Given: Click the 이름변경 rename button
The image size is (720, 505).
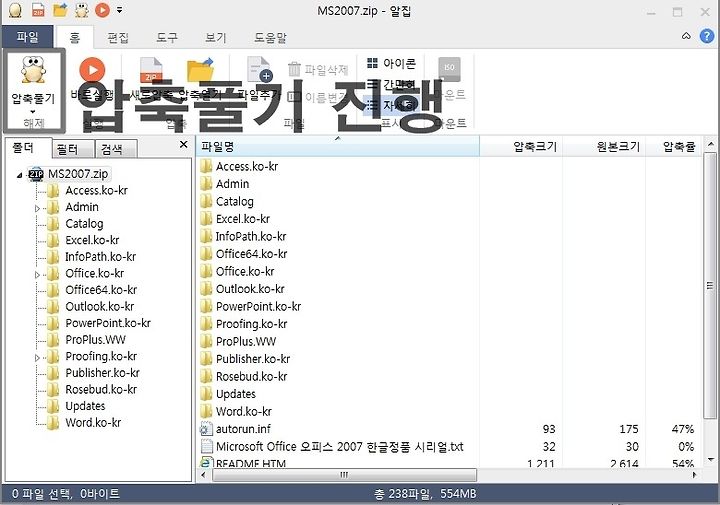Looking at the screenshot, I should (x=318, y=97).
